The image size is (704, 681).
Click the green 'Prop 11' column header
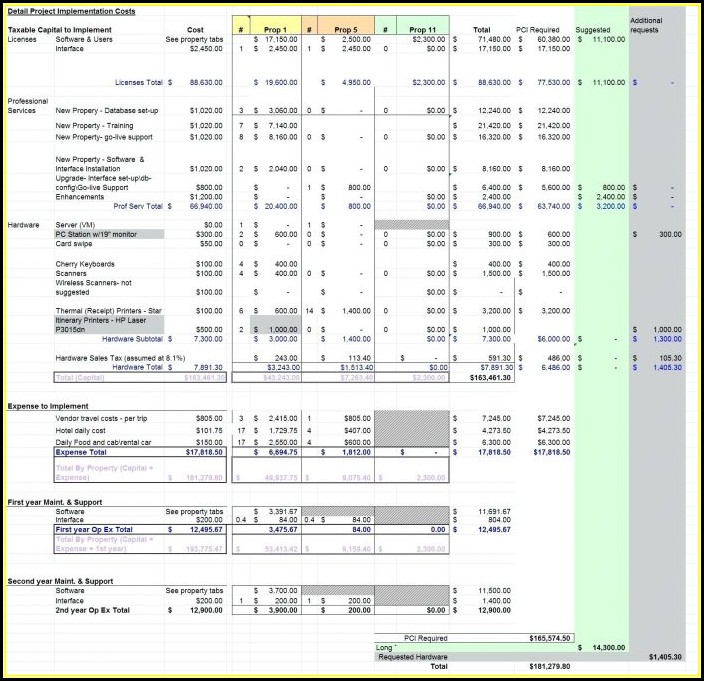pos(422,30)
